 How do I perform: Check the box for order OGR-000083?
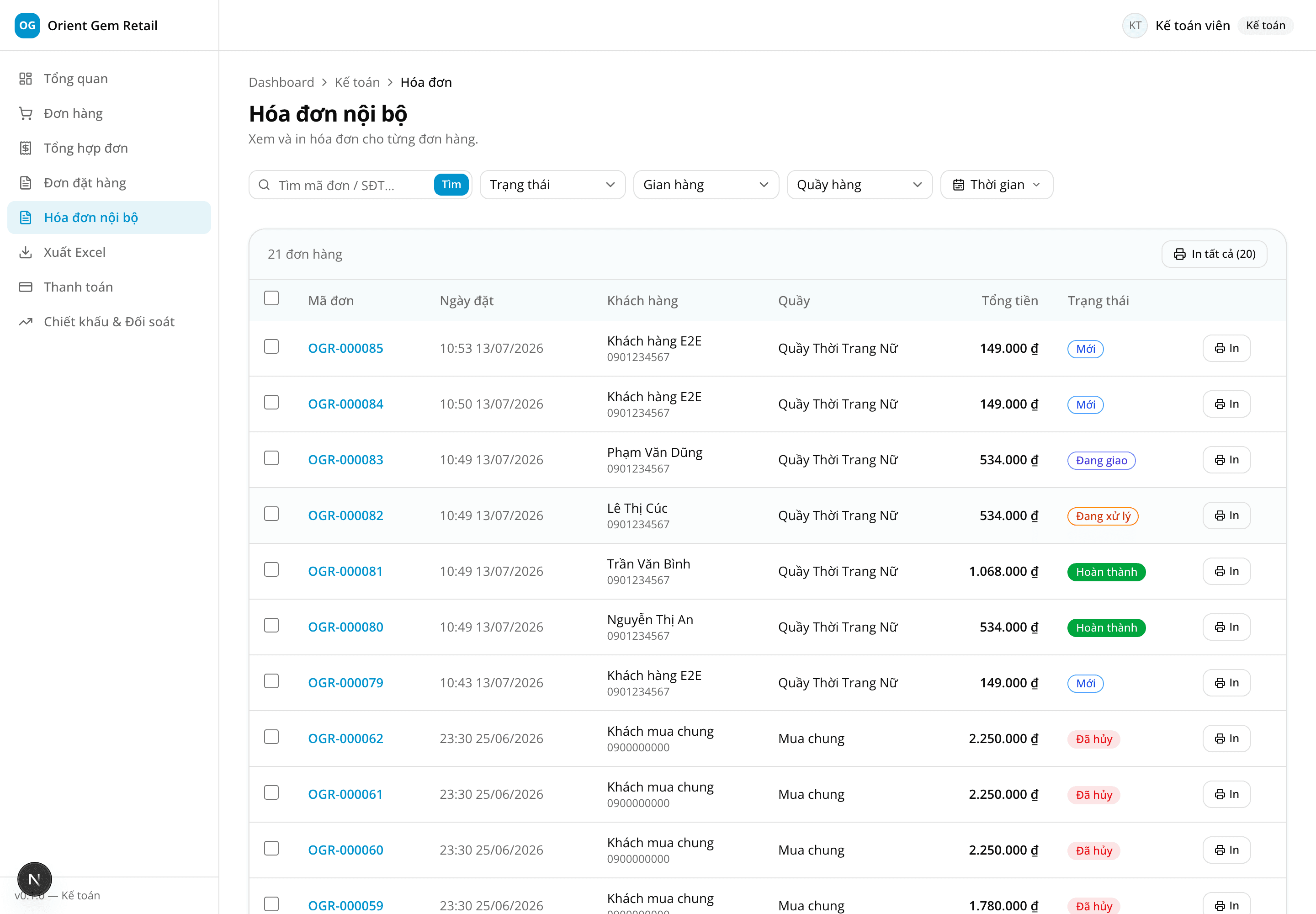pos(271,458)
